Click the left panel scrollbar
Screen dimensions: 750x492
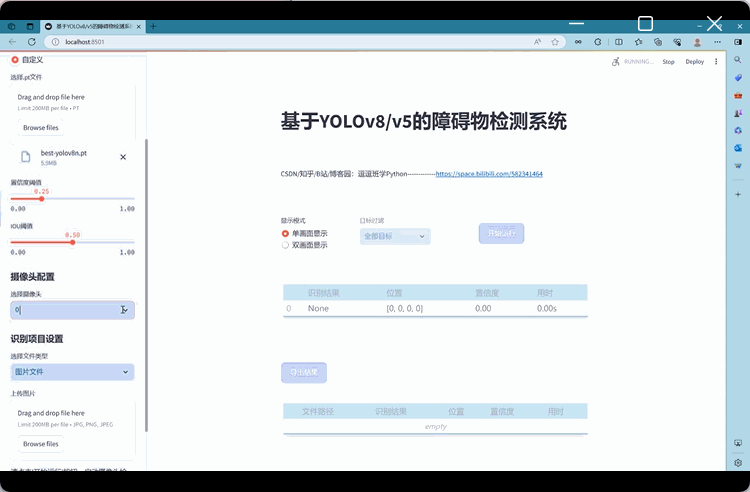pos(146,285)
